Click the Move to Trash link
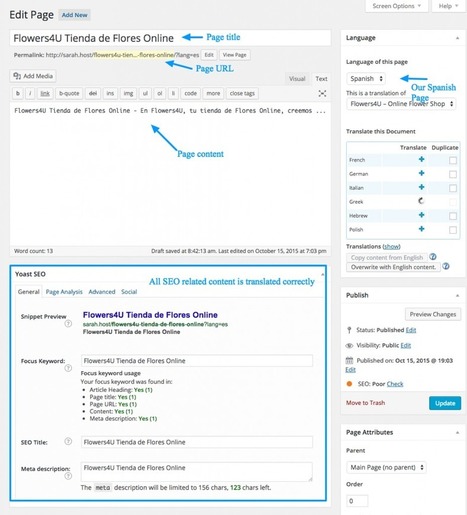Screen dimensions: 467x515 pos(365,403)
